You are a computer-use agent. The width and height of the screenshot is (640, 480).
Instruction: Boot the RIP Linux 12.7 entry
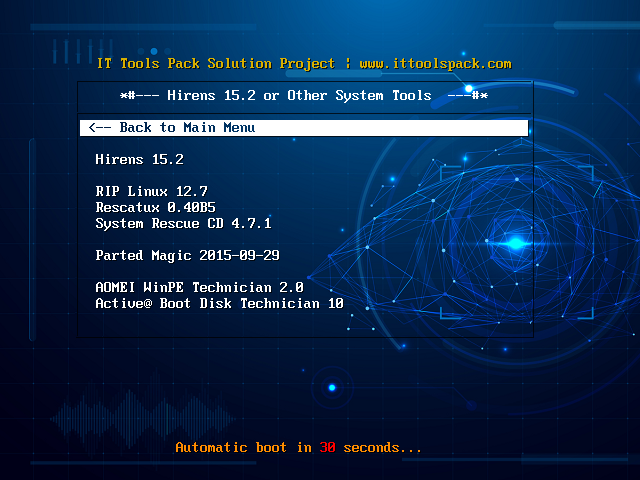[151, 191]
